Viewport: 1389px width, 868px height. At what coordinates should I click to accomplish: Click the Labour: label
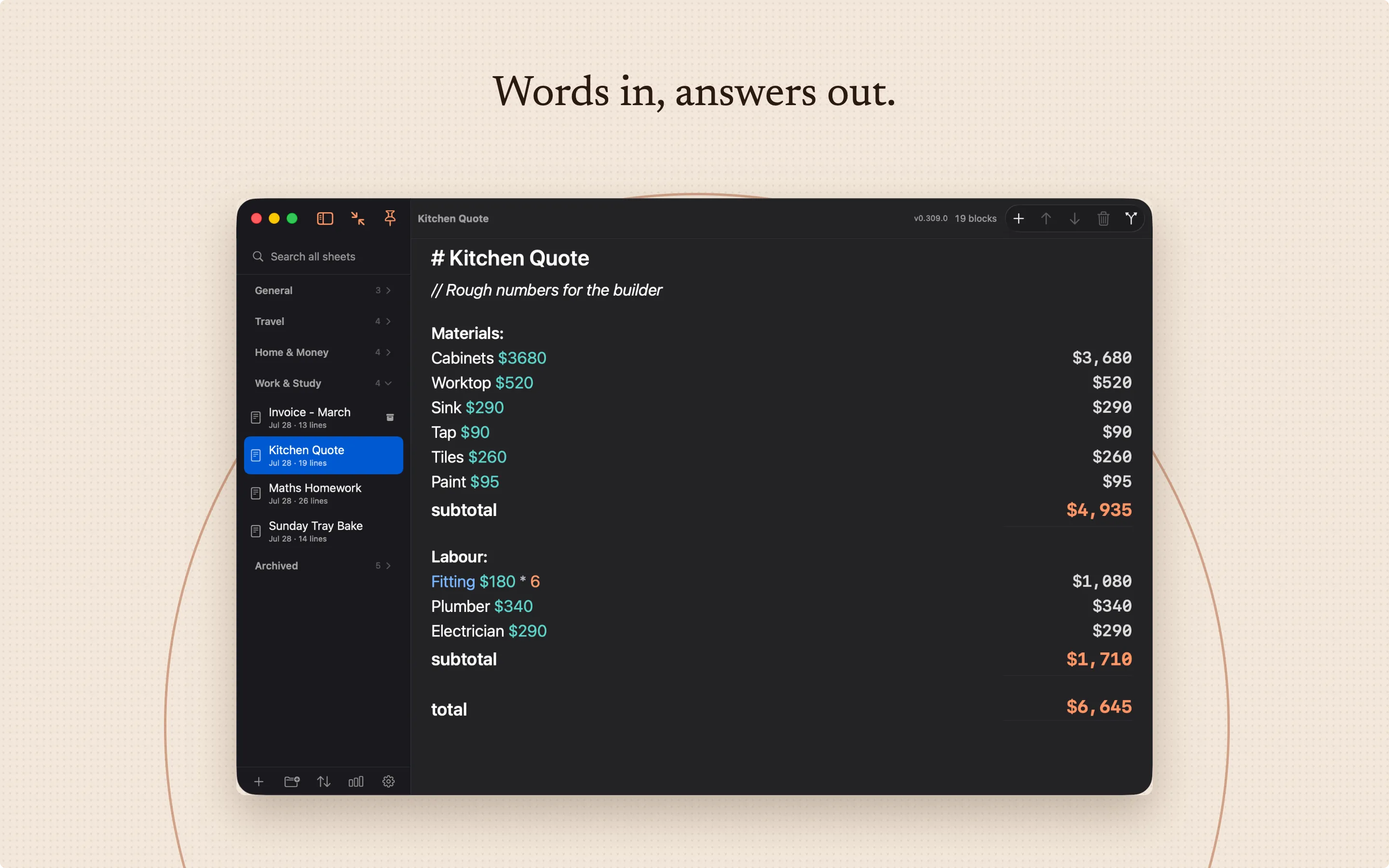459,557
